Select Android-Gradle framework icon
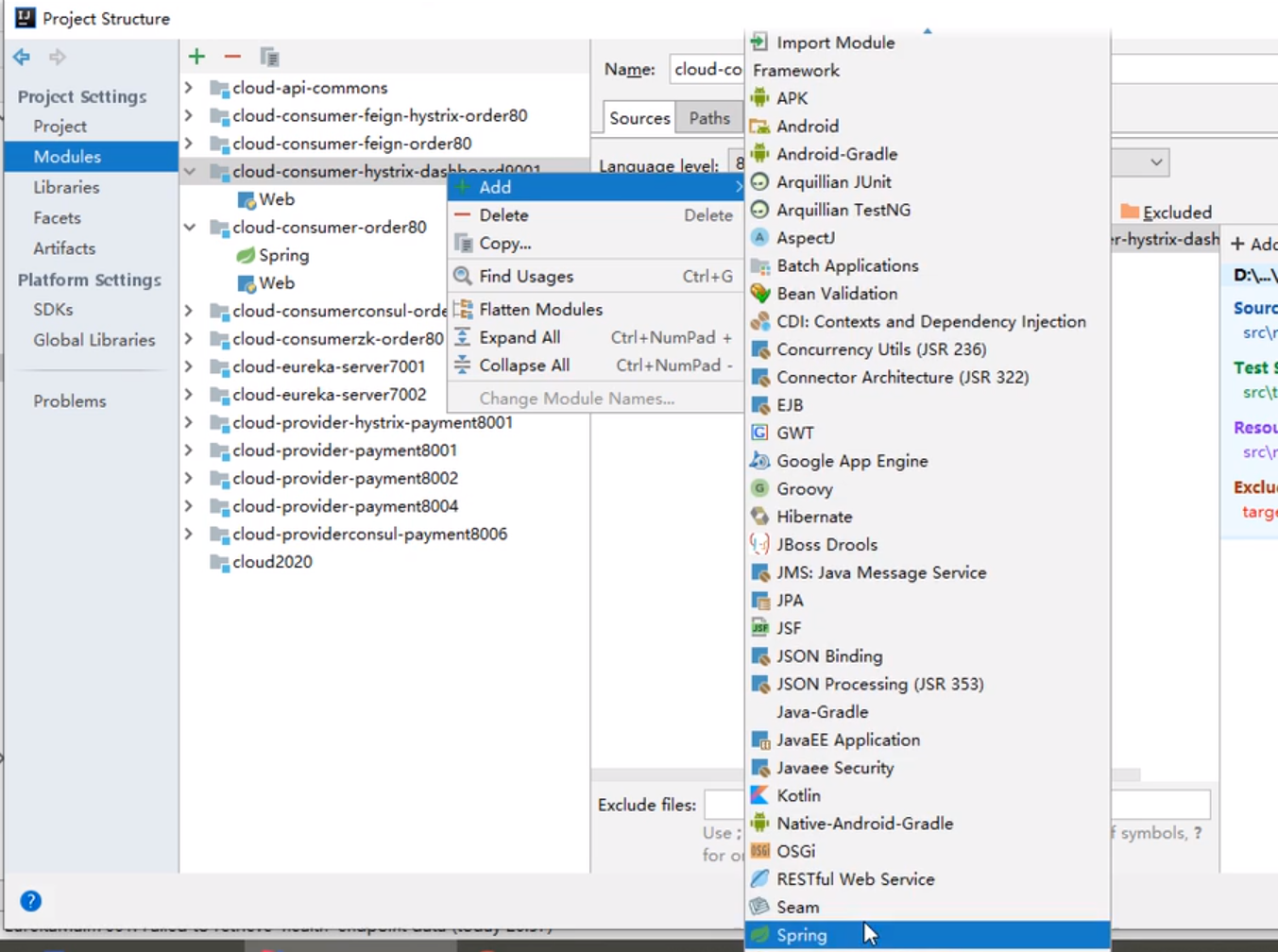The height and width of the screenshot is (952, 1278). 759,154
